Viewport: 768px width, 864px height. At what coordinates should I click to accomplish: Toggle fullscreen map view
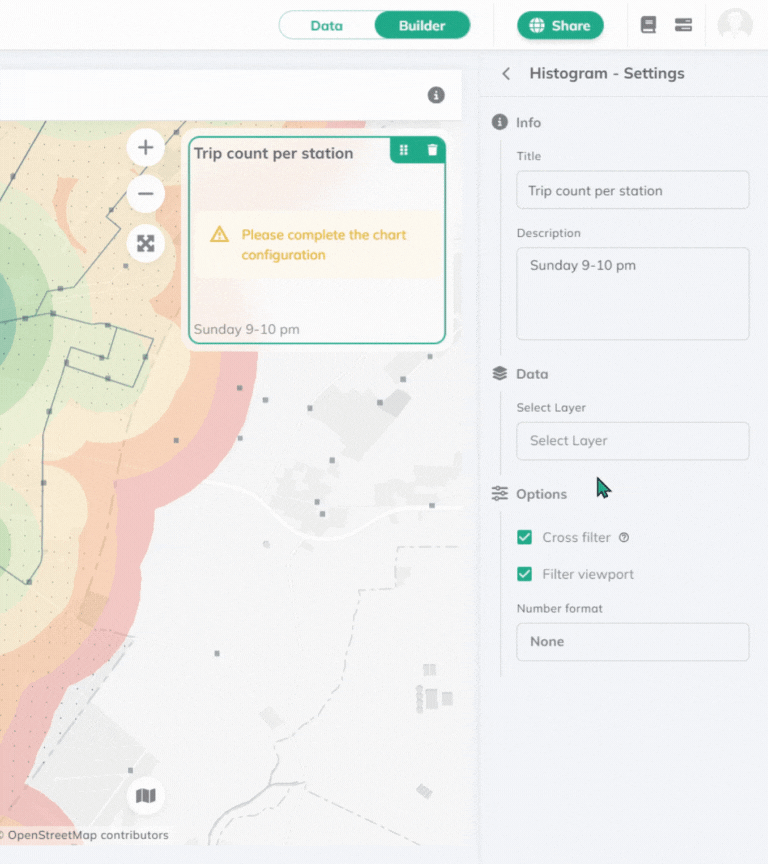click(146, 243)
